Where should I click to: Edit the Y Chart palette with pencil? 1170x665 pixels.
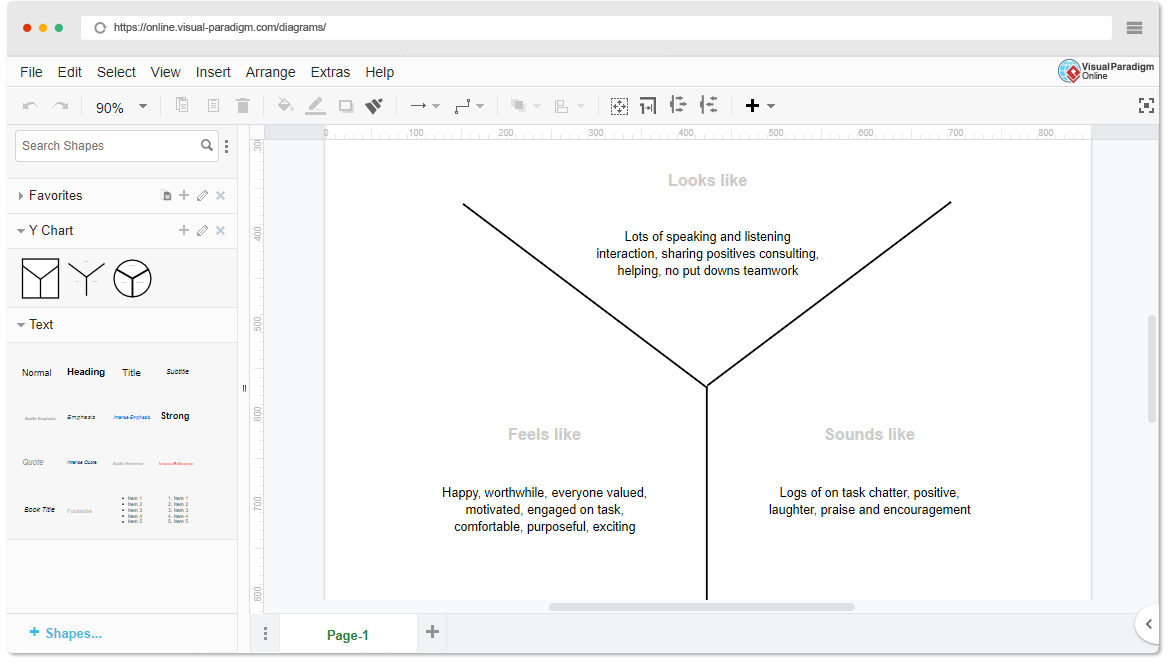coord(202,231)
